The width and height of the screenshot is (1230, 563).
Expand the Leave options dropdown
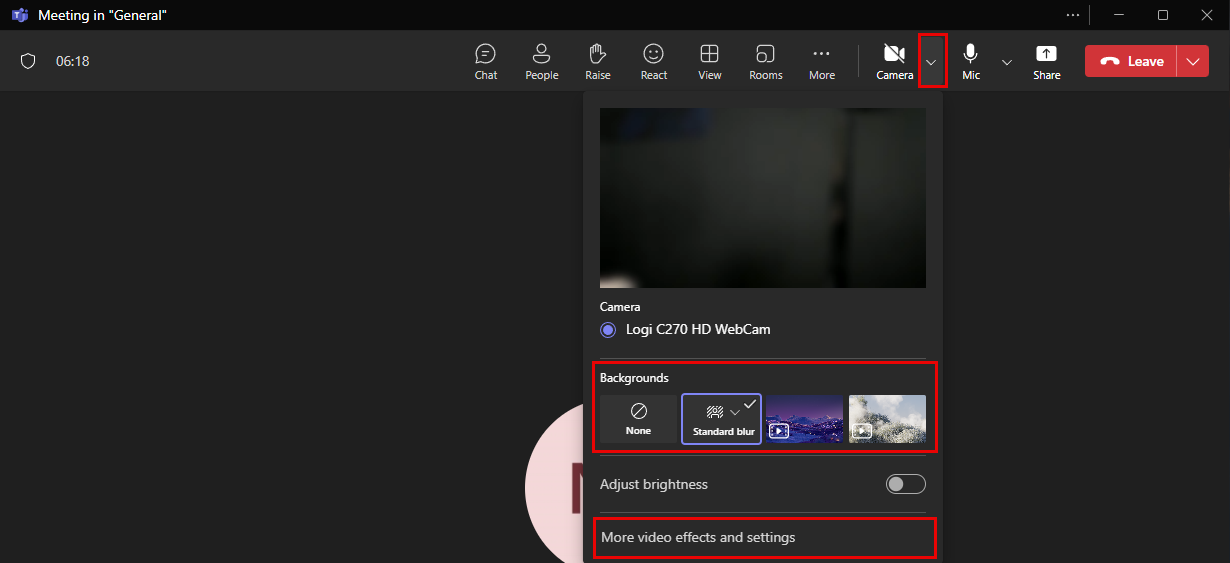pos(1193,61)
